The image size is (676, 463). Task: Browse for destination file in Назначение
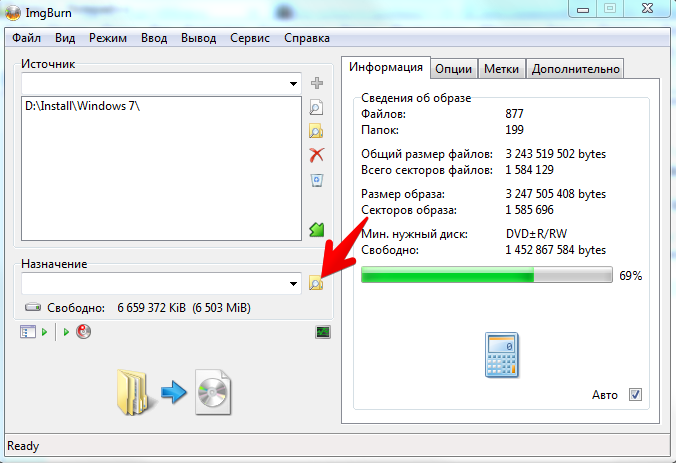[316, 283]
